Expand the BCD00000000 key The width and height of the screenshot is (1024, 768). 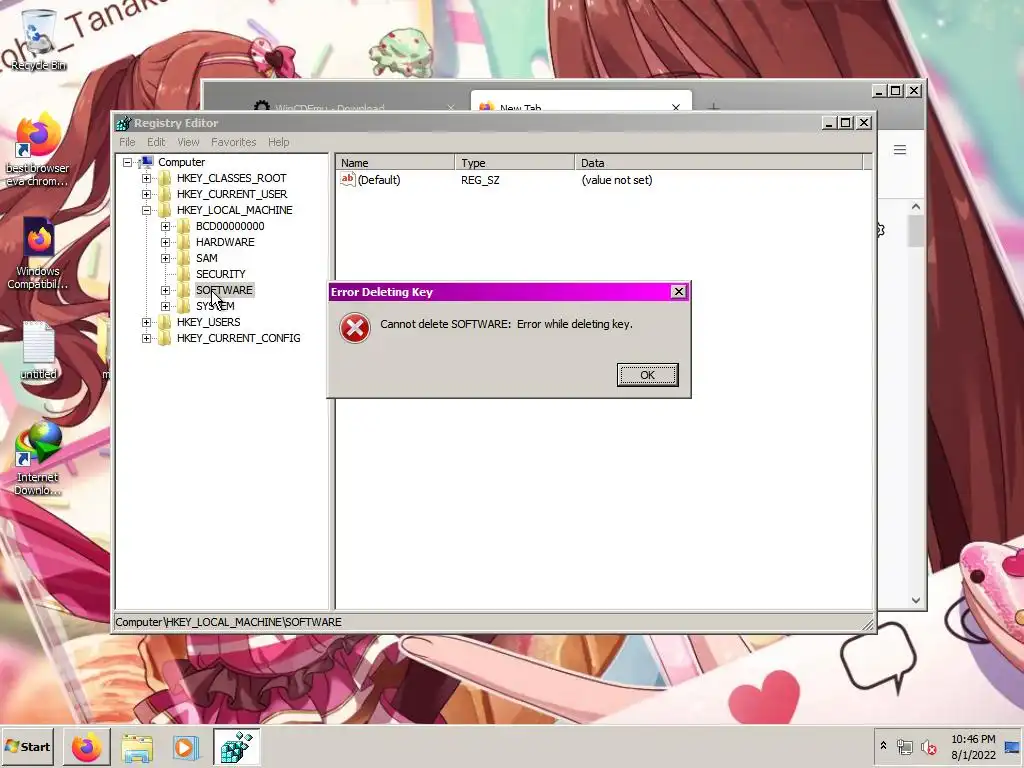pos(165,226)
